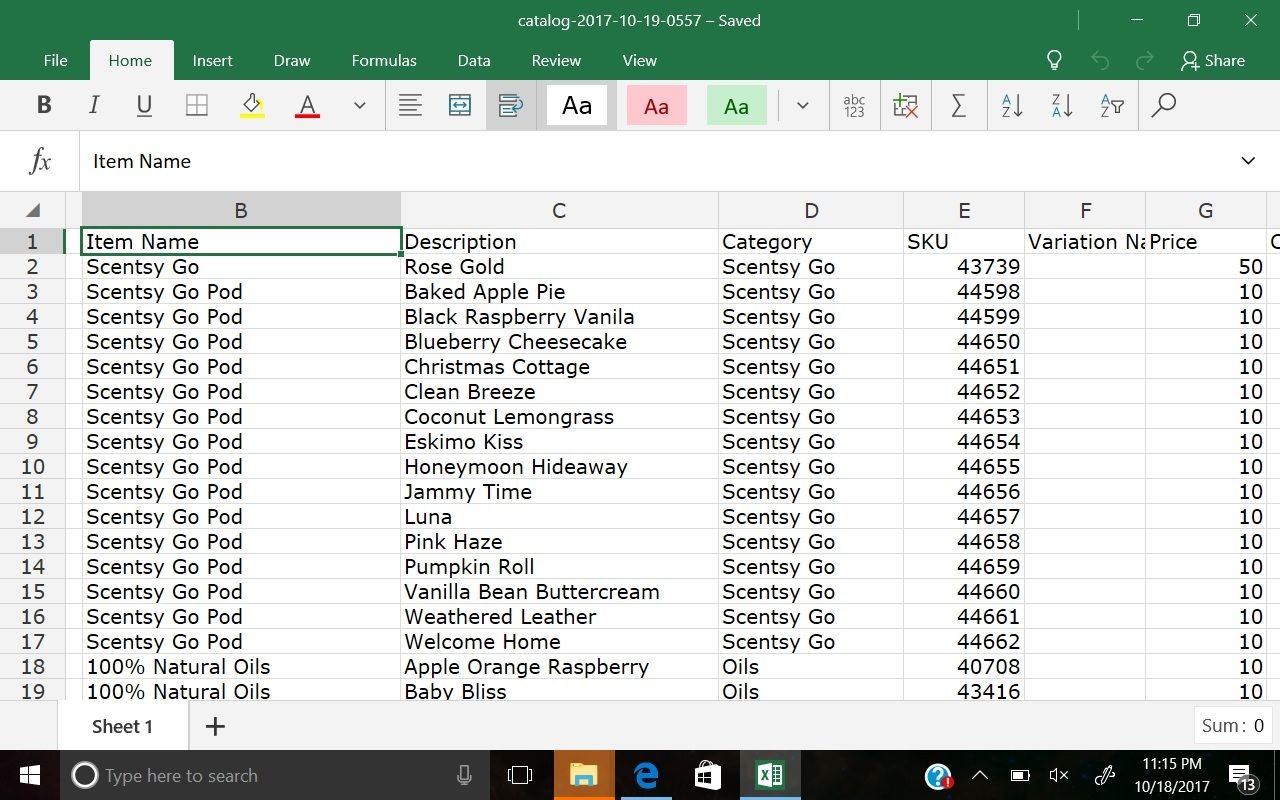Expand the formula bar with the chevron

pos(1248,161)
